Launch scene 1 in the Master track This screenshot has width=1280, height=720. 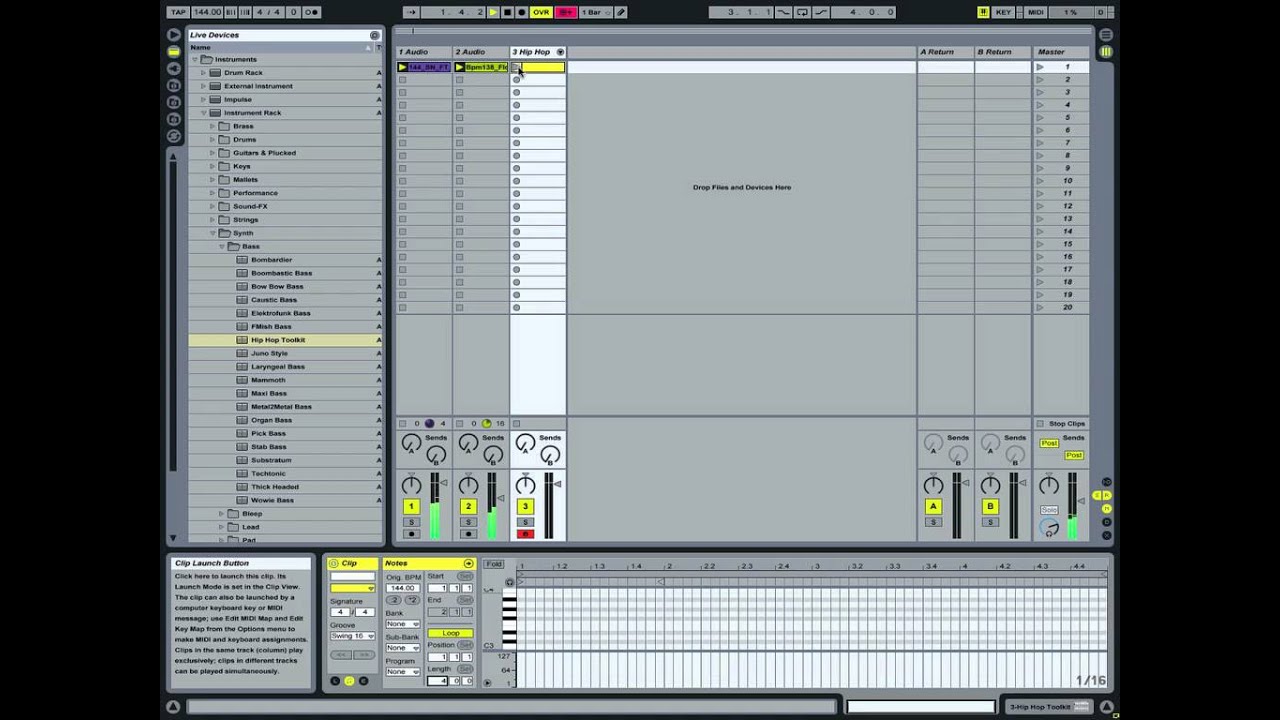pyautogui.click(x=1040, y=67)
